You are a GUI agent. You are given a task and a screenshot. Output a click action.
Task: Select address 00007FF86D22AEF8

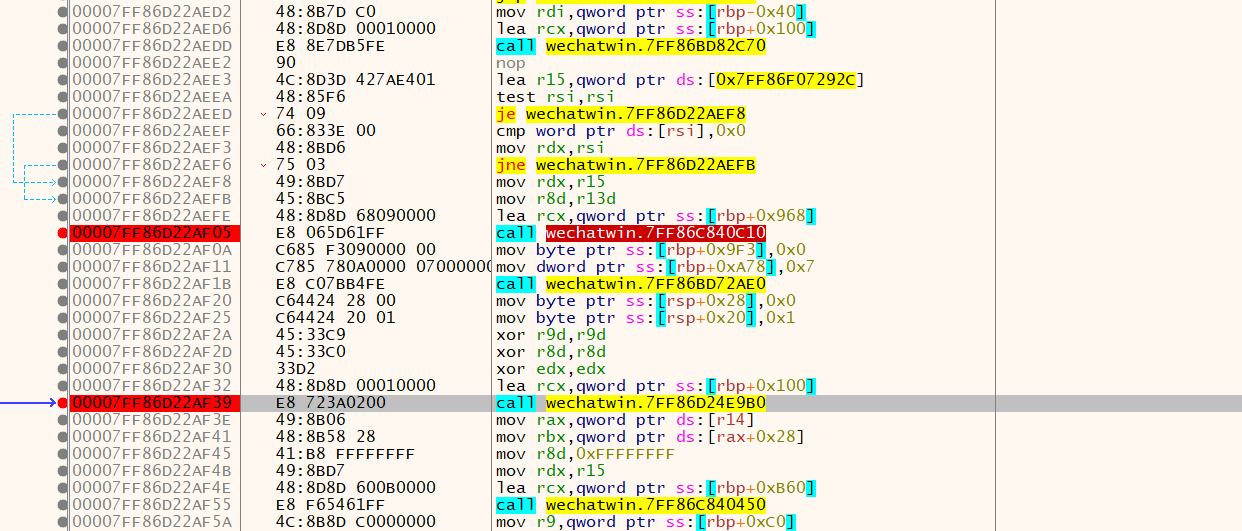(151, 182)
